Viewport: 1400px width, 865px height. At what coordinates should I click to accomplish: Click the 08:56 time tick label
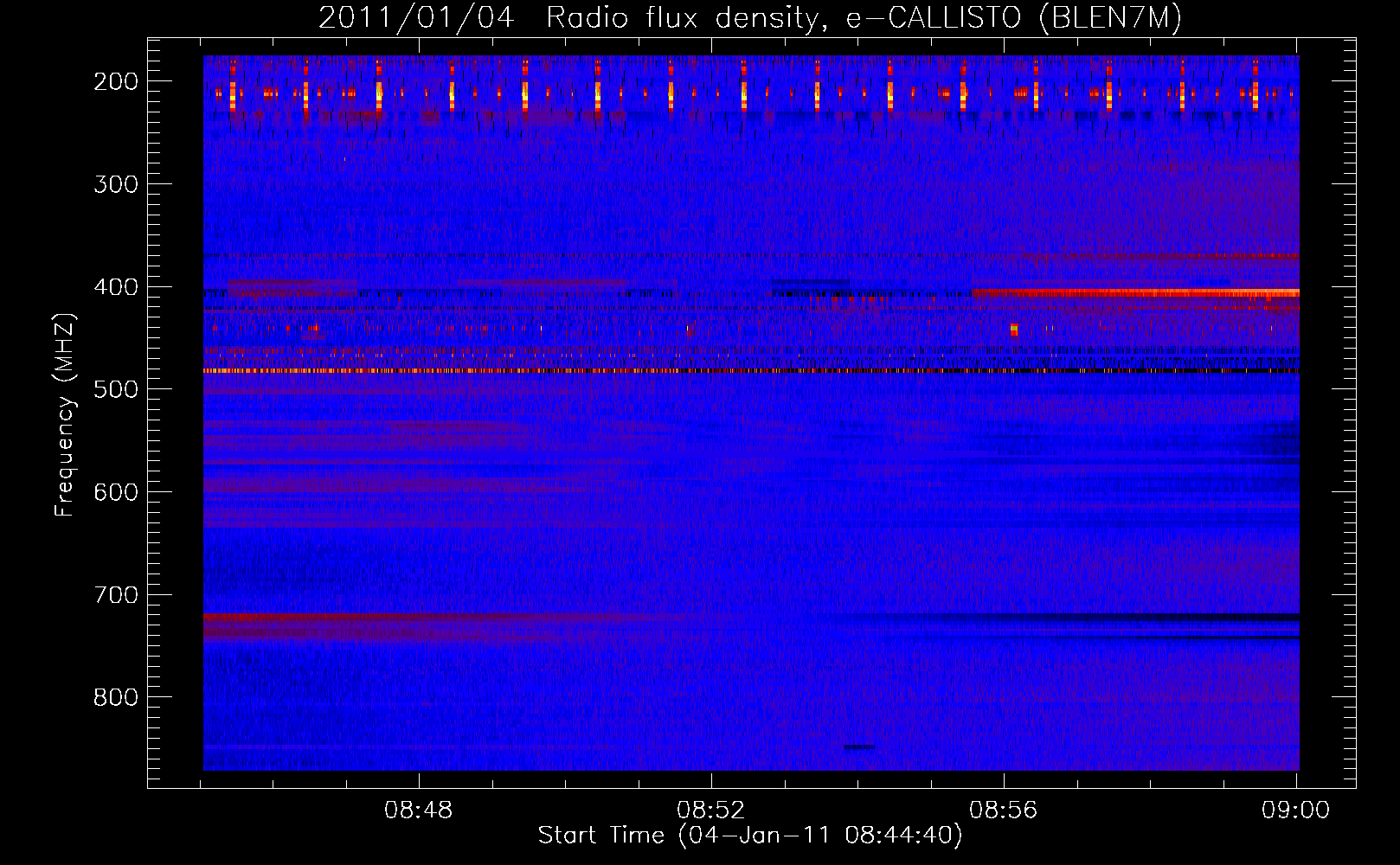(x=1003, y=811)
